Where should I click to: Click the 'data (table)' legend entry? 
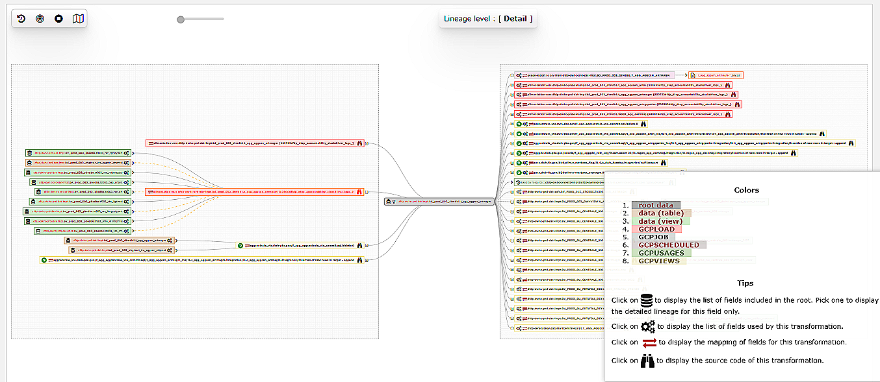pos(662,213)
